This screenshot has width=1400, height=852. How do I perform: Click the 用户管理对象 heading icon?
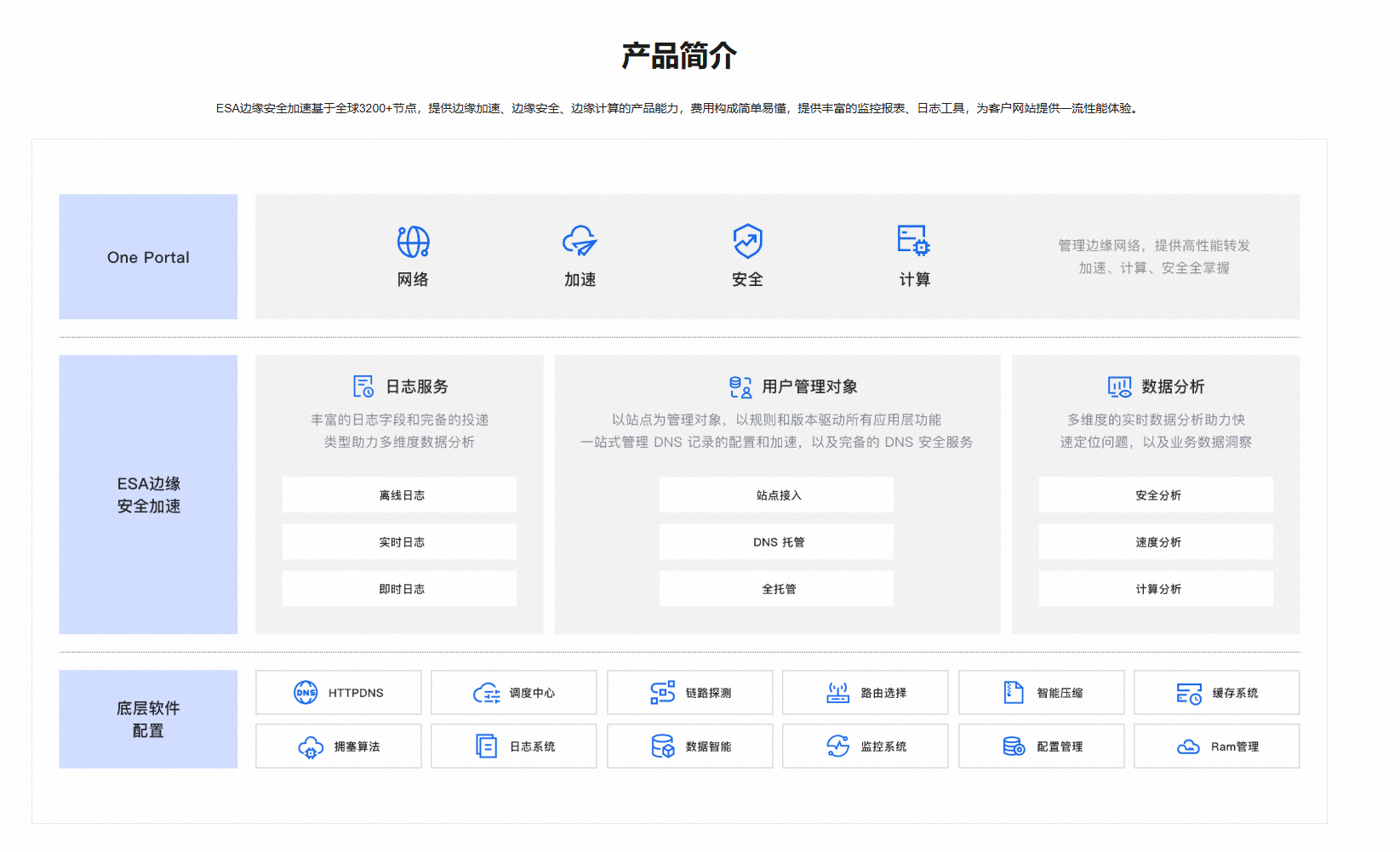[x=740, y=387]
